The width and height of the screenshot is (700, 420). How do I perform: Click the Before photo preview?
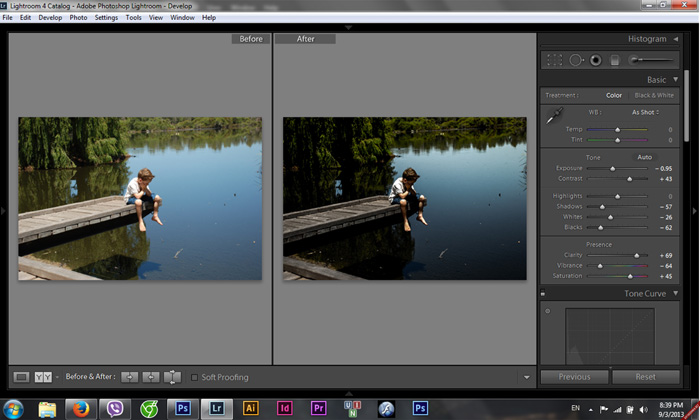(x=140, y=199)
